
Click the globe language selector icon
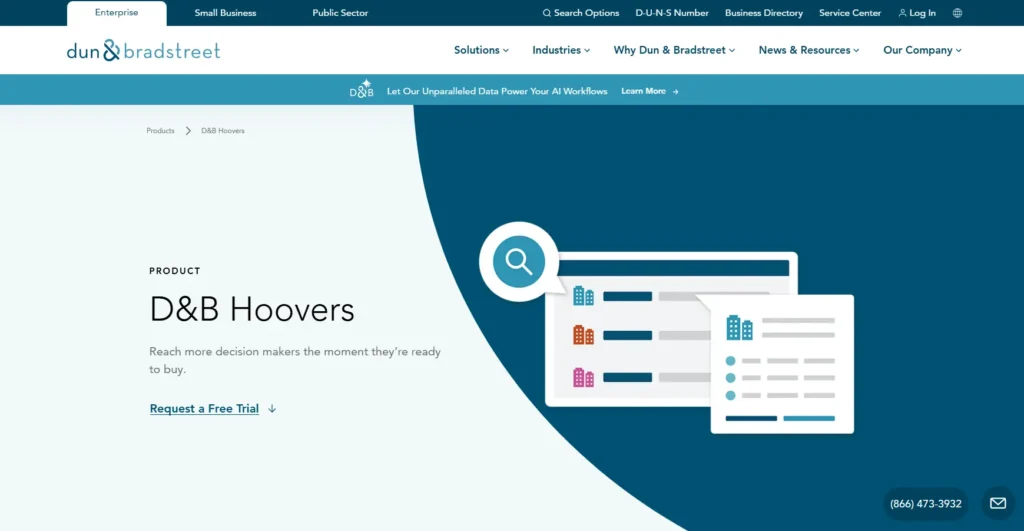[957, 13]
